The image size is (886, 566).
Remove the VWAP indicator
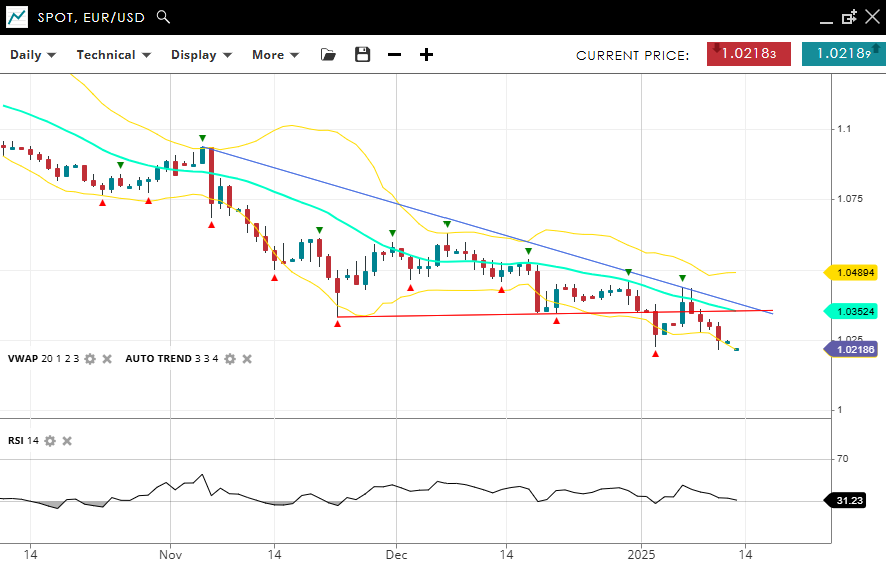coord(107,359)
